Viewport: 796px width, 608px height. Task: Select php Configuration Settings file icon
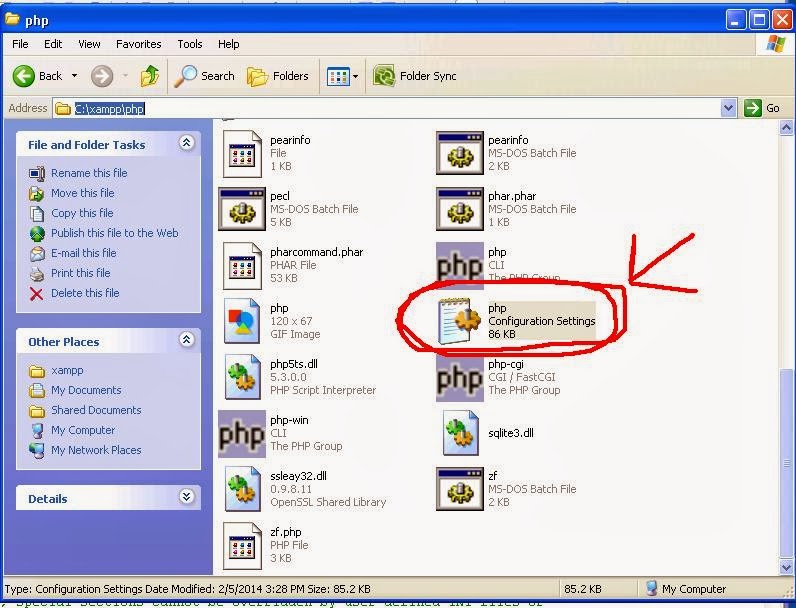point(459,321)
